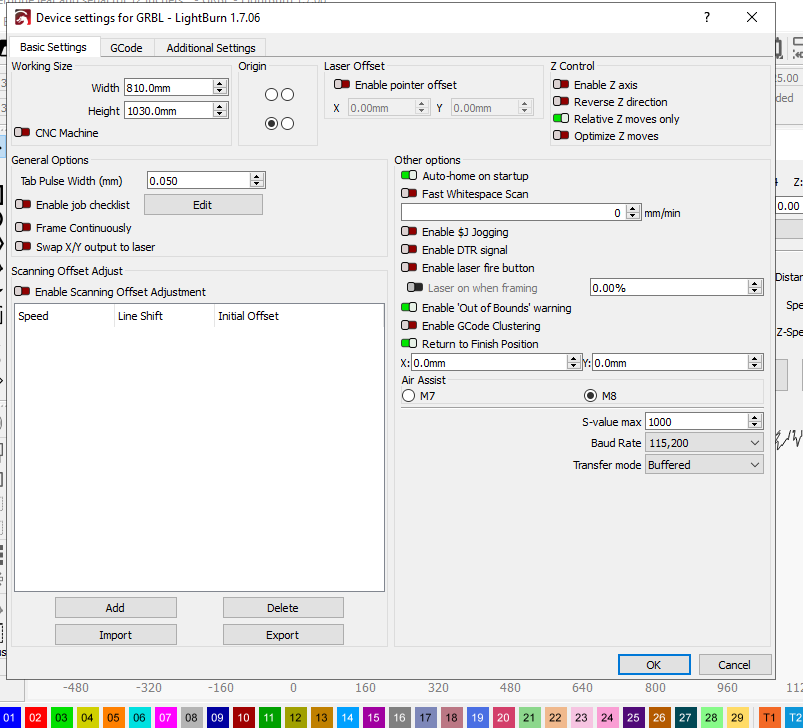Image resolution: width=803 pixels, height=728 pixels.
Task: Select magenta layer color 07
Action: 165,718
